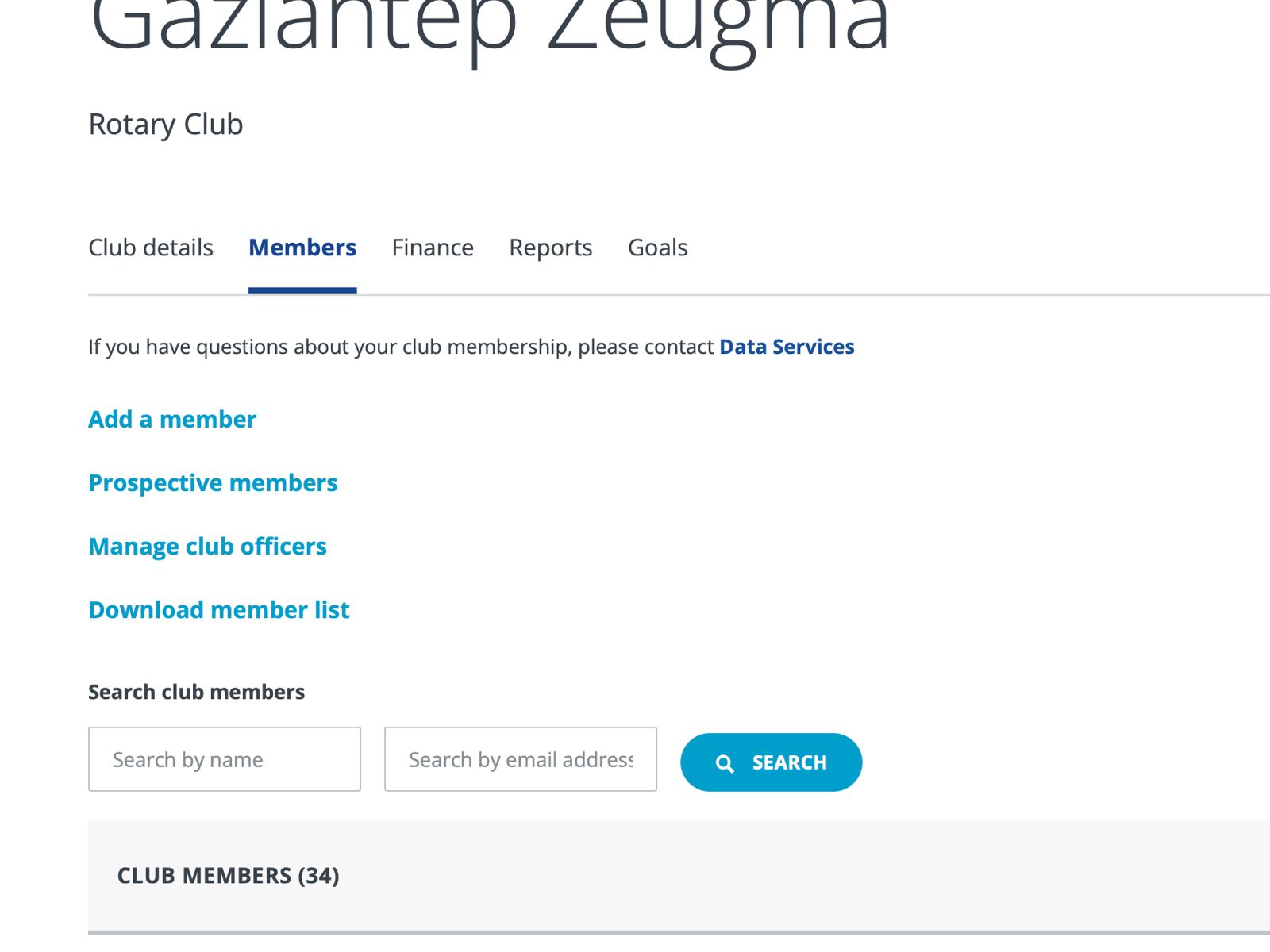Click the club membership questions help text

click(x=401, y=347)
